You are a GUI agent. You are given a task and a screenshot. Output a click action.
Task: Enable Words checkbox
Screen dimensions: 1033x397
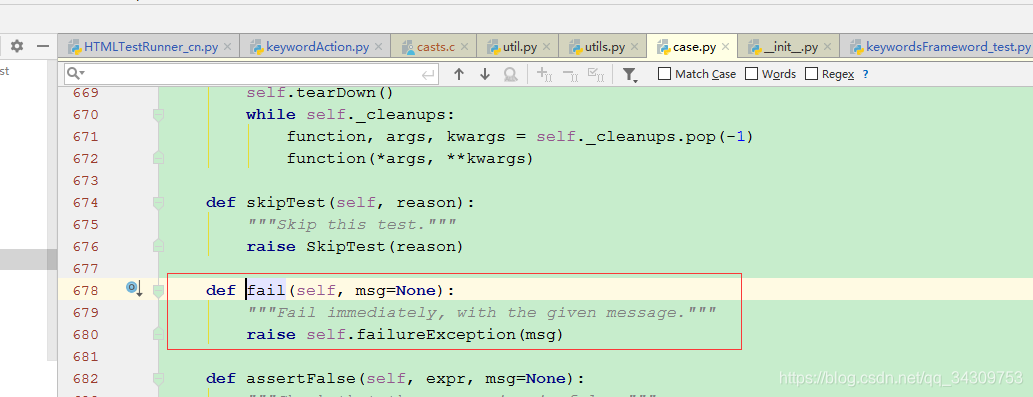click(x=751, y=74)
